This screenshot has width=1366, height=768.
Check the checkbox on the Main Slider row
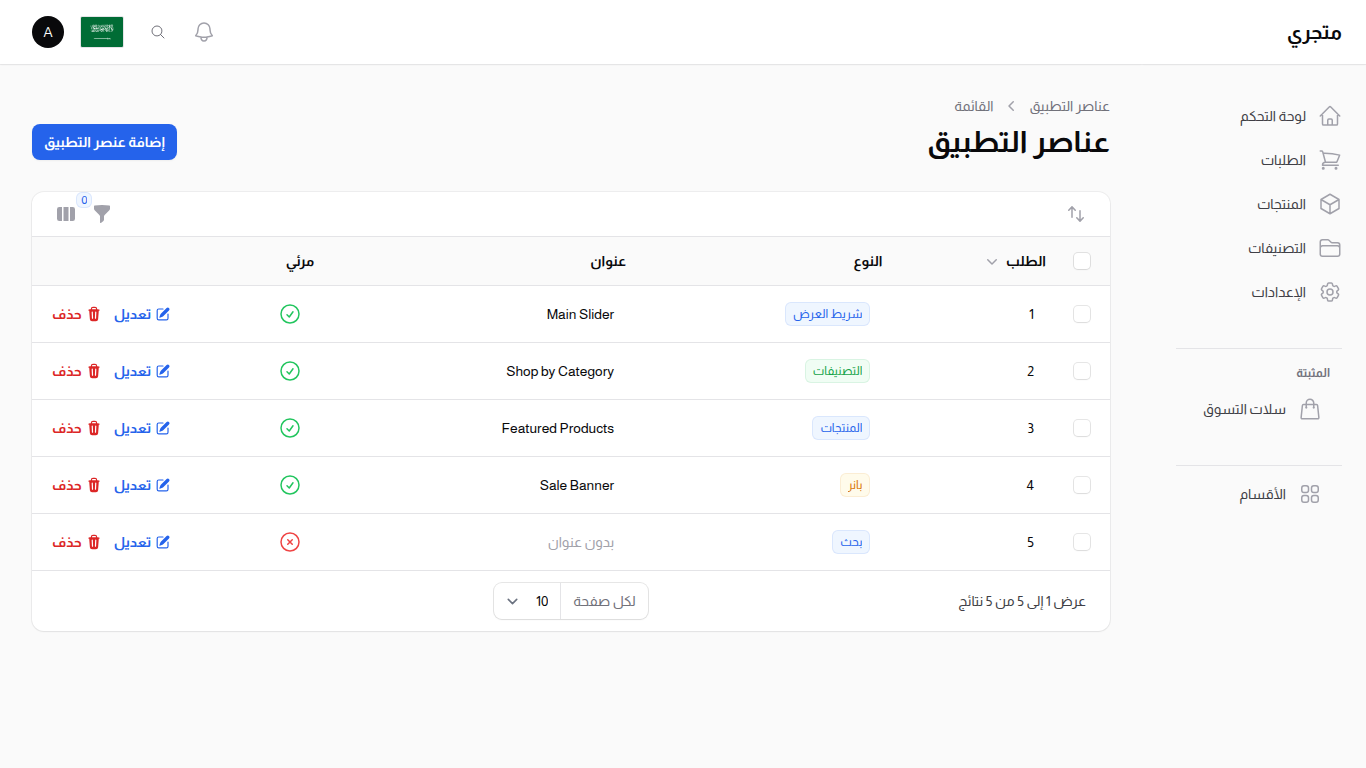tap(1082, 314)
